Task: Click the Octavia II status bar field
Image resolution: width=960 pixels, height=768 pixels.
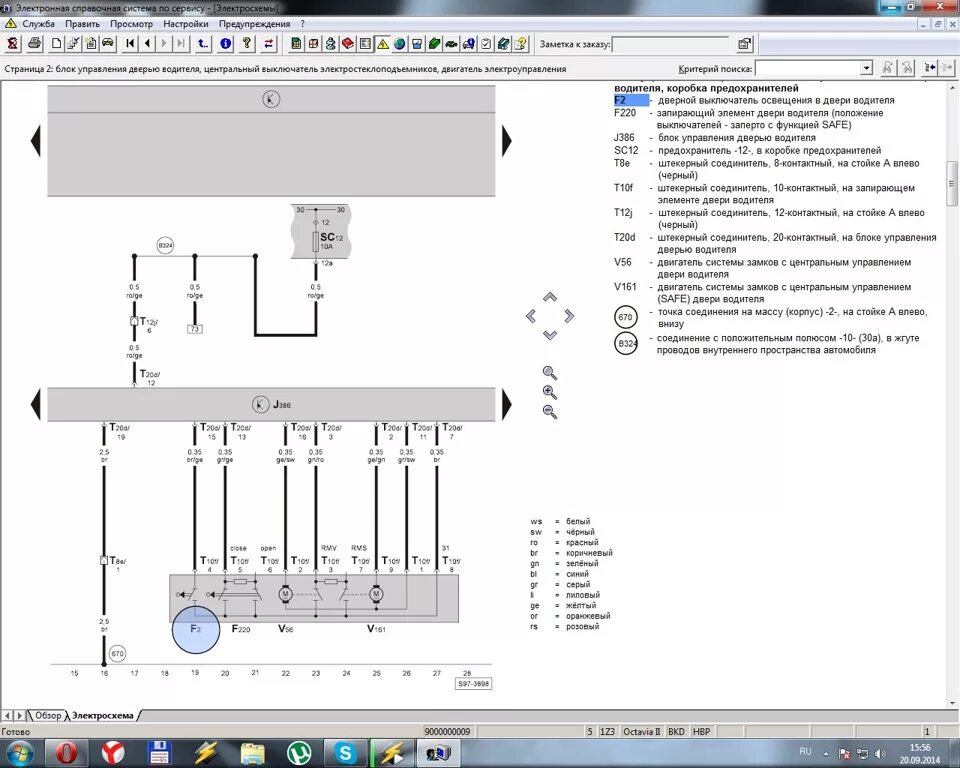Action: (x=641, y=731)
